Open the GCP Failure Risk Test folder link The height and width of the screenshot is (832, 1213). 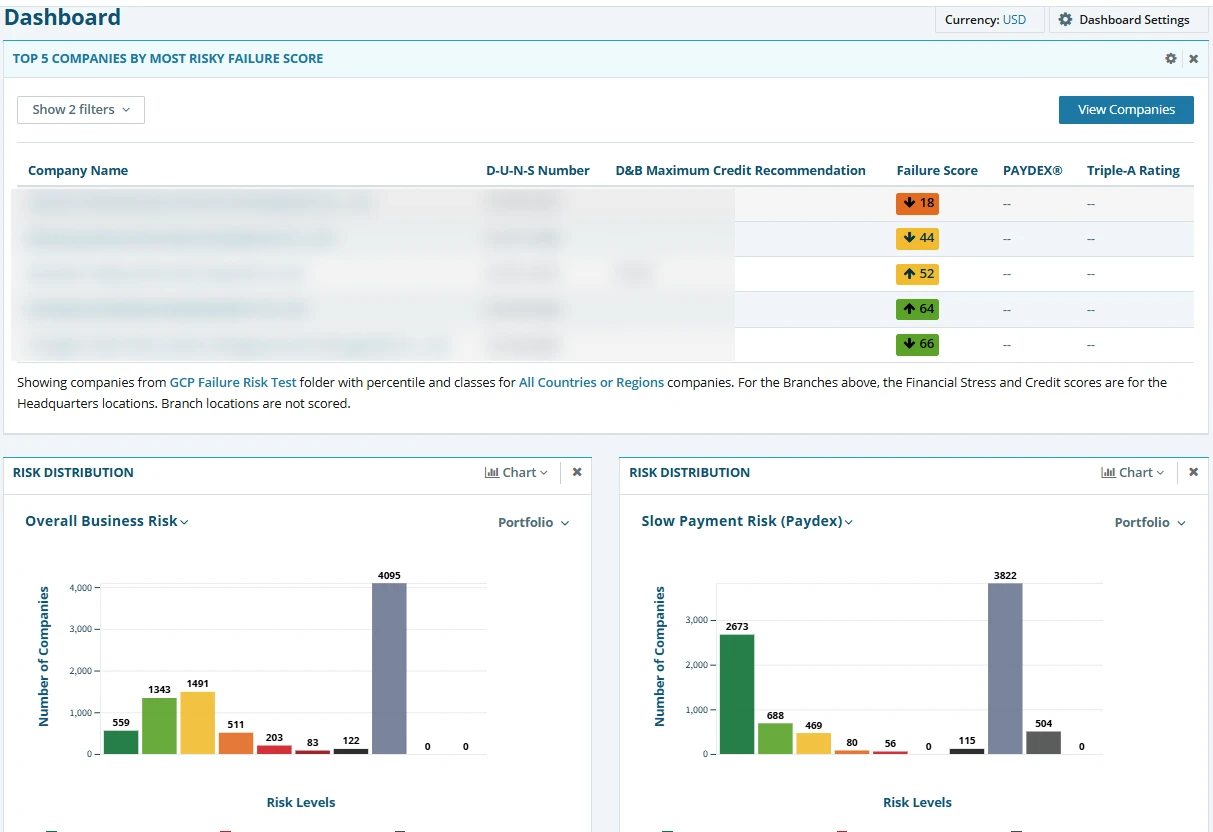coord(233,383)
